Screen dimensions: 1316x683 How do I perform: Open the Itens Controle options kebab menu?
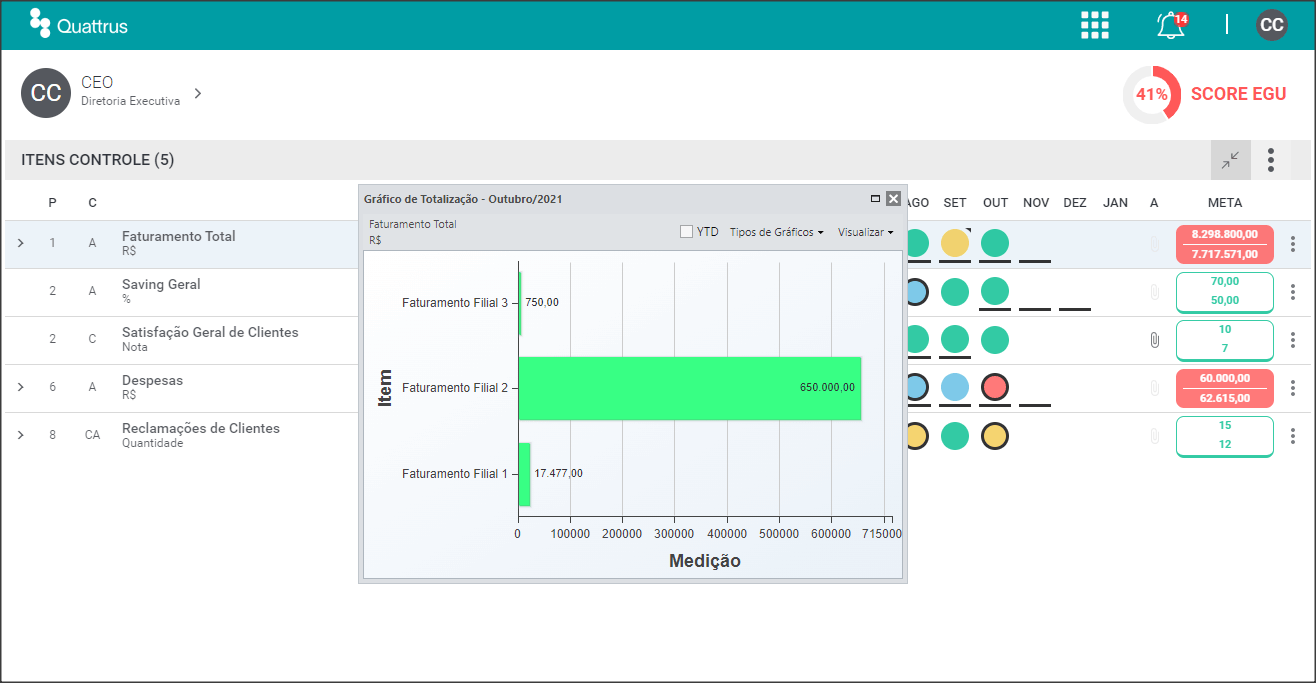(x=1271, y=160)
